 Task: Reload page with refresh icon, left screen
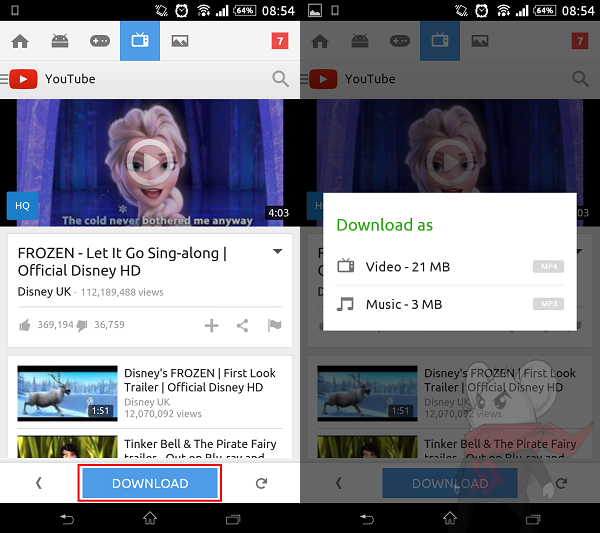click(261, 483)
